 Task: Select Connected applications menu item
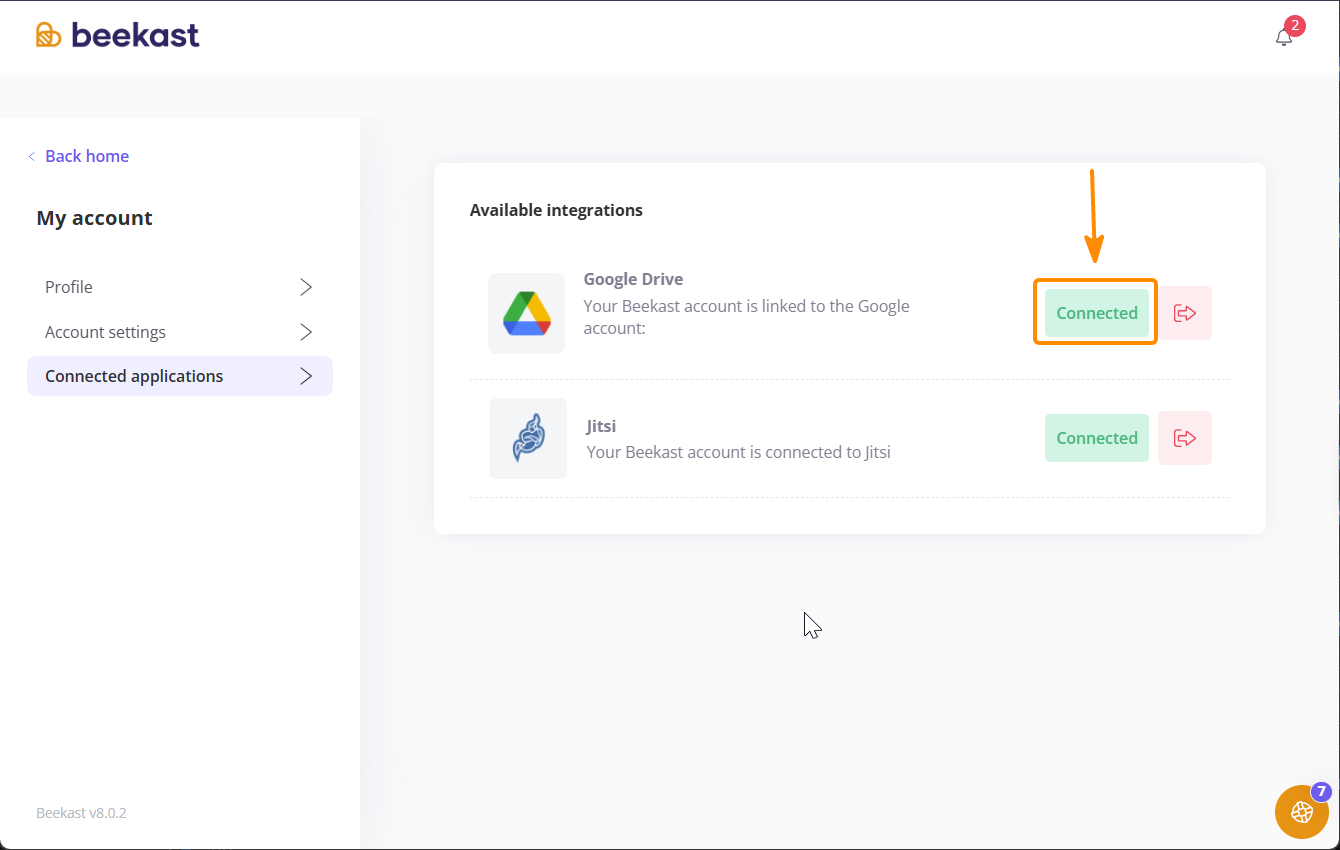pos(180,376)
